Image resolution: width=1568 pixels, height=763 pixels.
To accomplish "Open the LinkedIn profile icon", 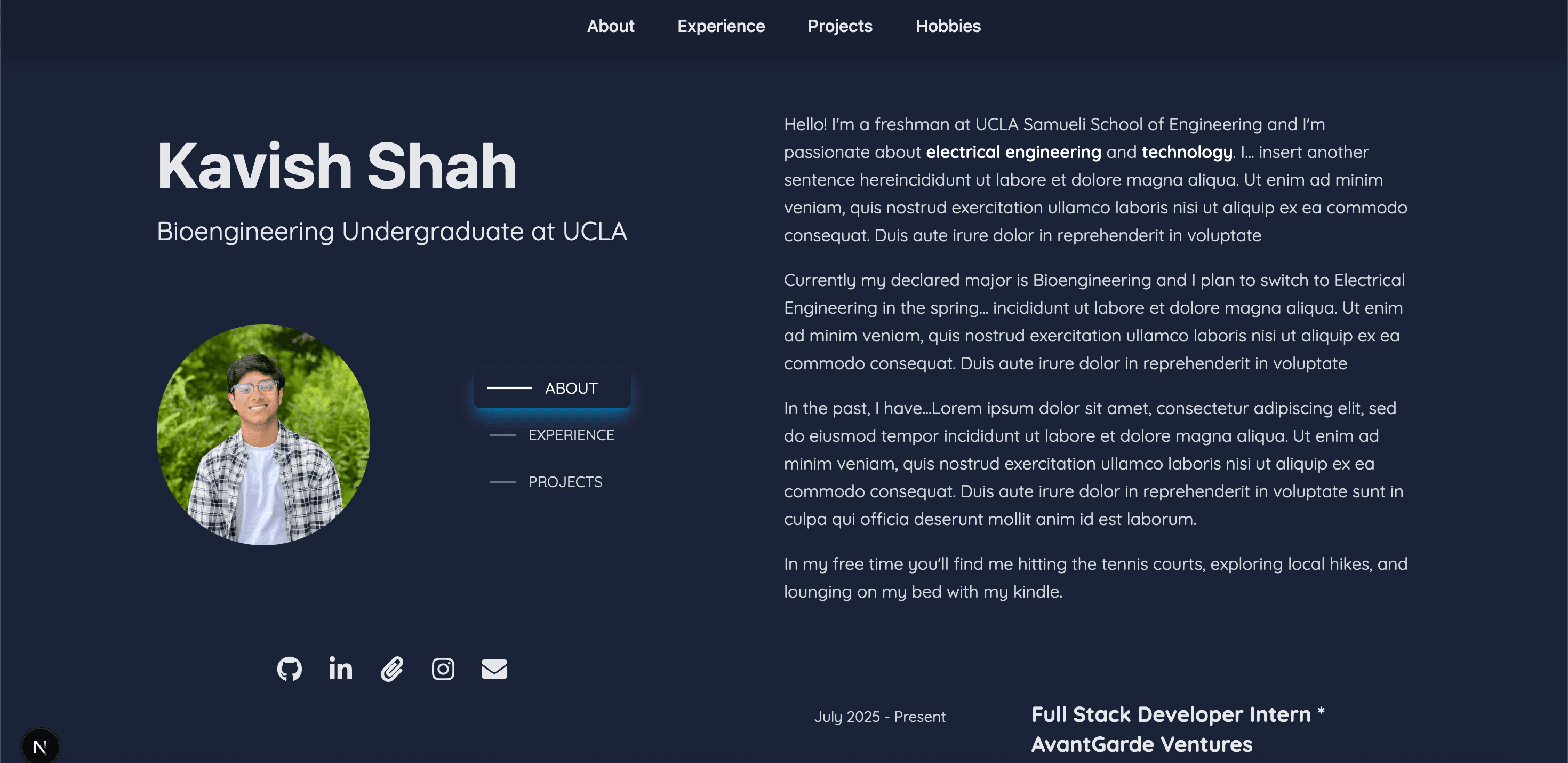I will (x=340, y=669).
